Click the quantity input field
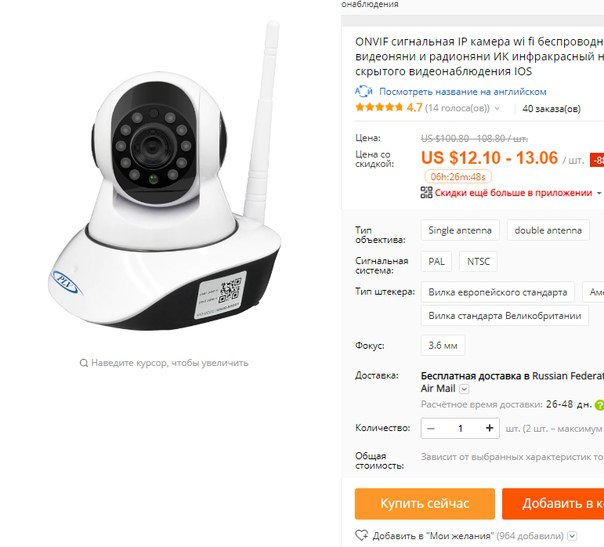Image resolution: width=604 pixels, height=547 pixels. tap(460, 428)
